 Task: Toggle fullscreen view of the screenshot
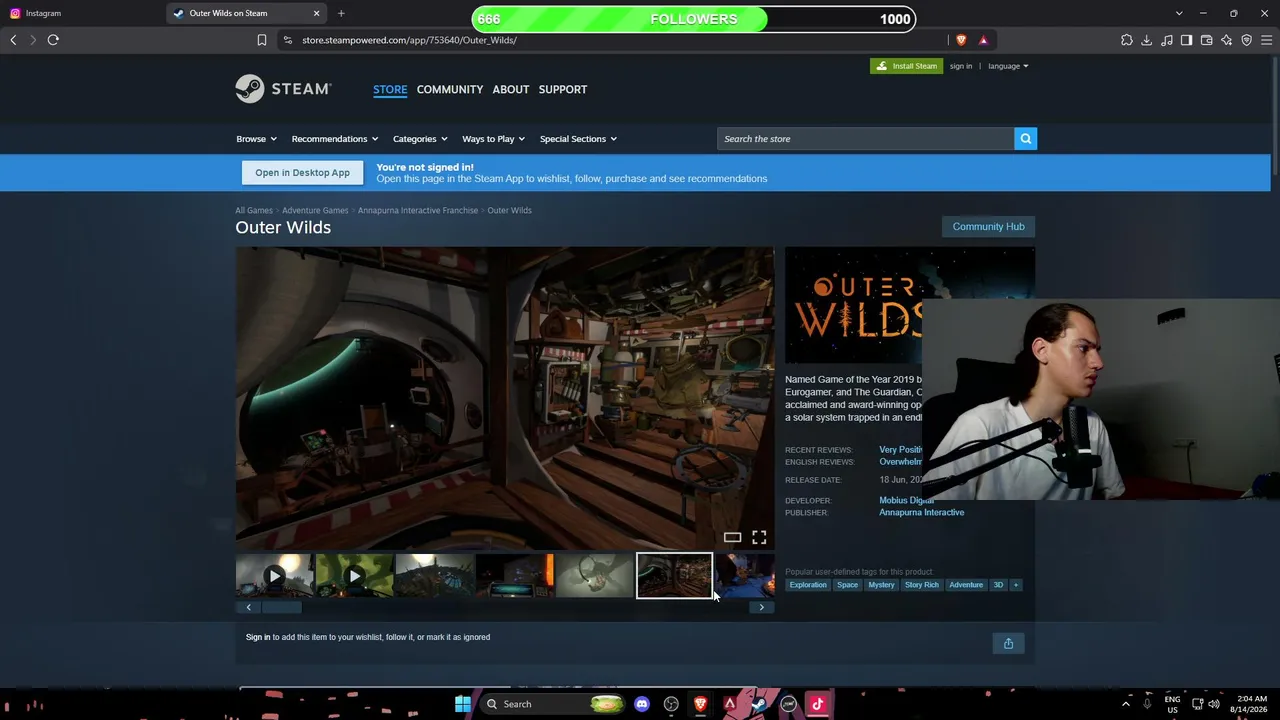[x=759, y=538]
